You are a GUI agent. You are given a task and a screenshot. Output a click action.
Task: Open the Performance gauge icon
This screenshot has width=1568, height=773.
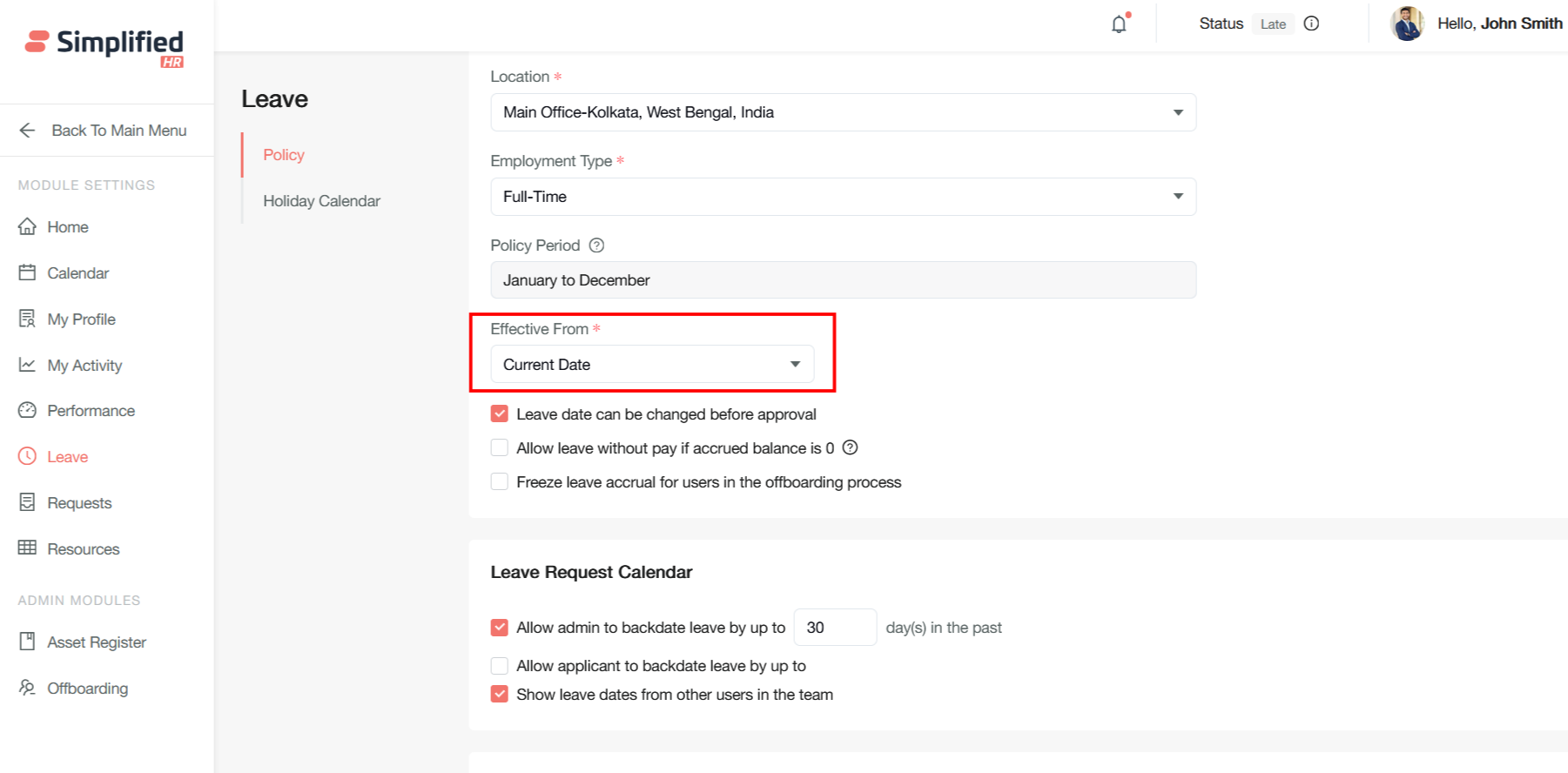click(x=28, y=411)
